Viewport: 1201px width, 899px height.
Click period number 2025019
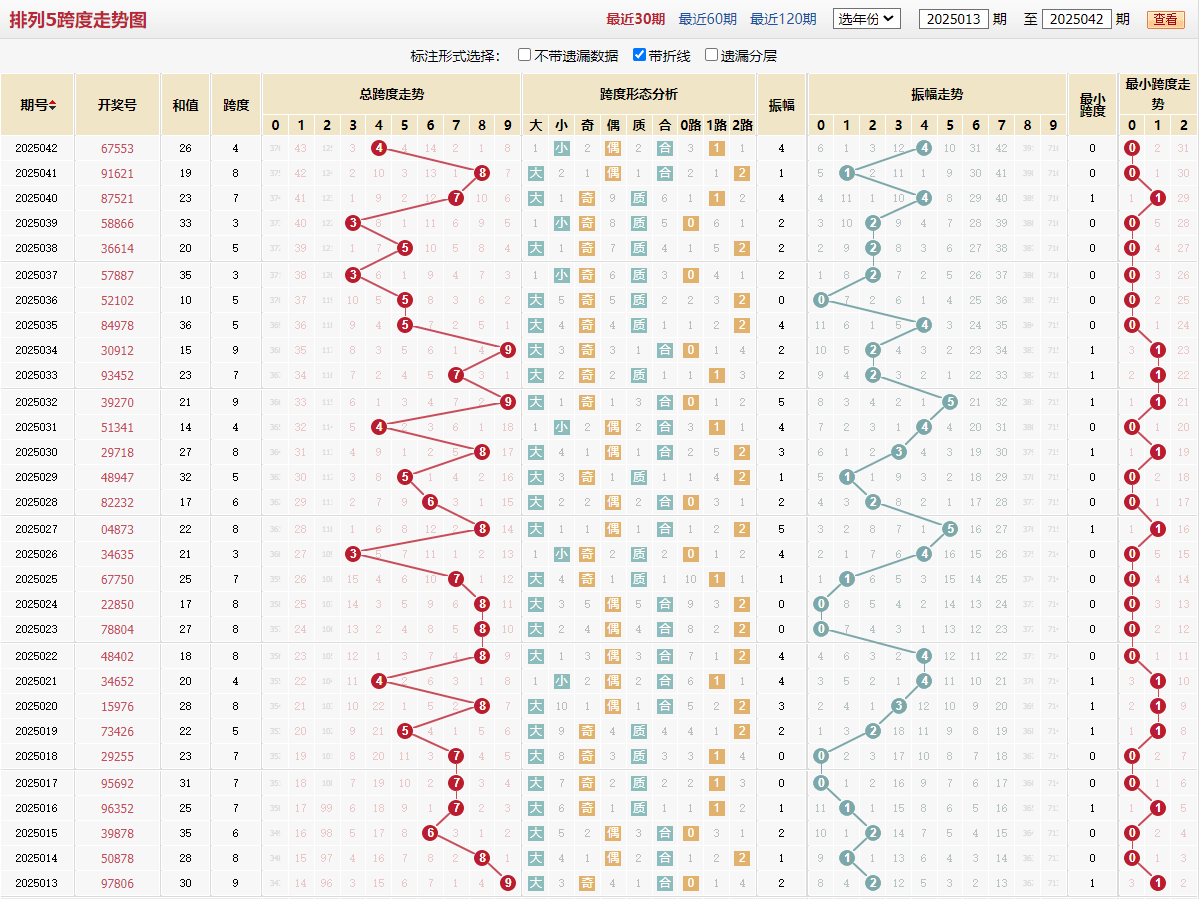tap(37, 731)
